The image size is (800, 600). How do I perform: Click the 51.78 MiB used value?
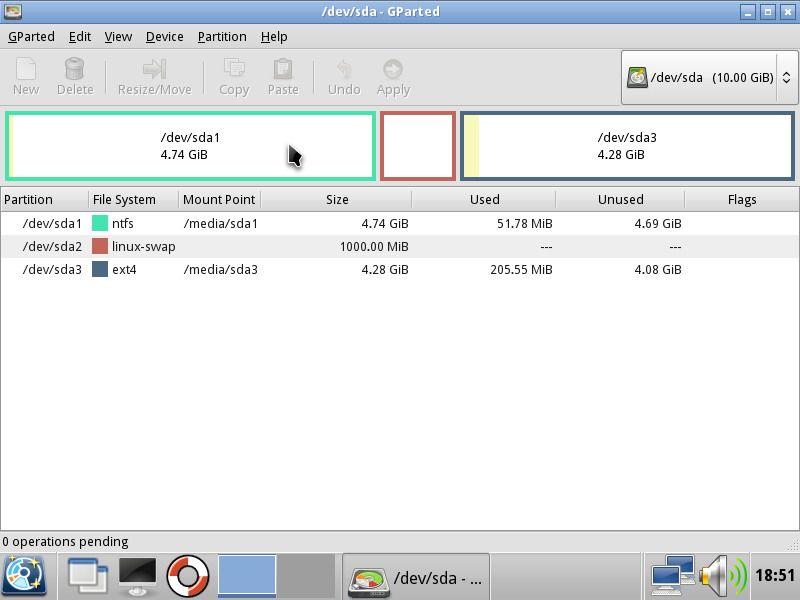point(524,223)
